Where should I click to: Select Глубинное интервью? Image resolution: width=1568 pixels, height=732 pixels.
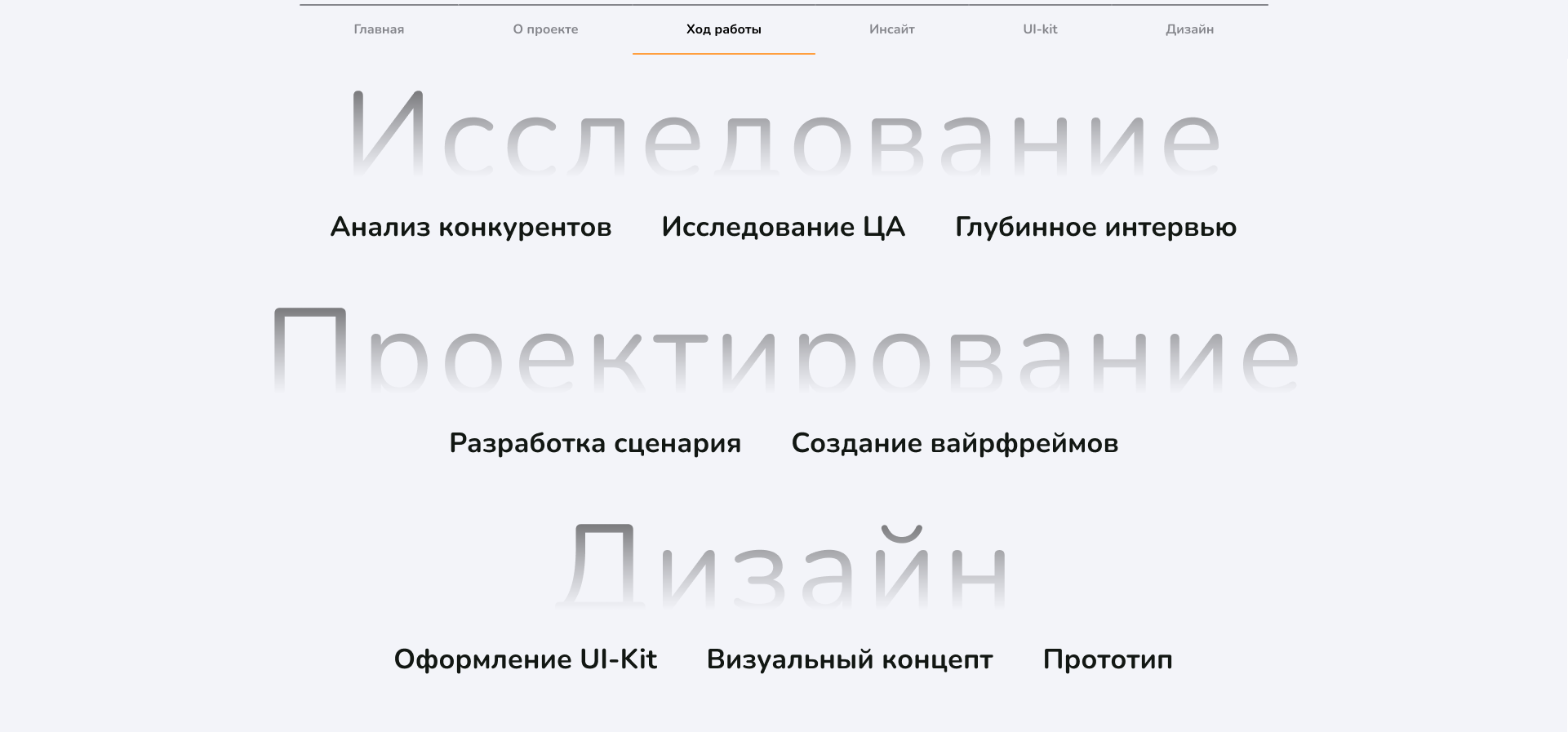[x=1096, y=227]
